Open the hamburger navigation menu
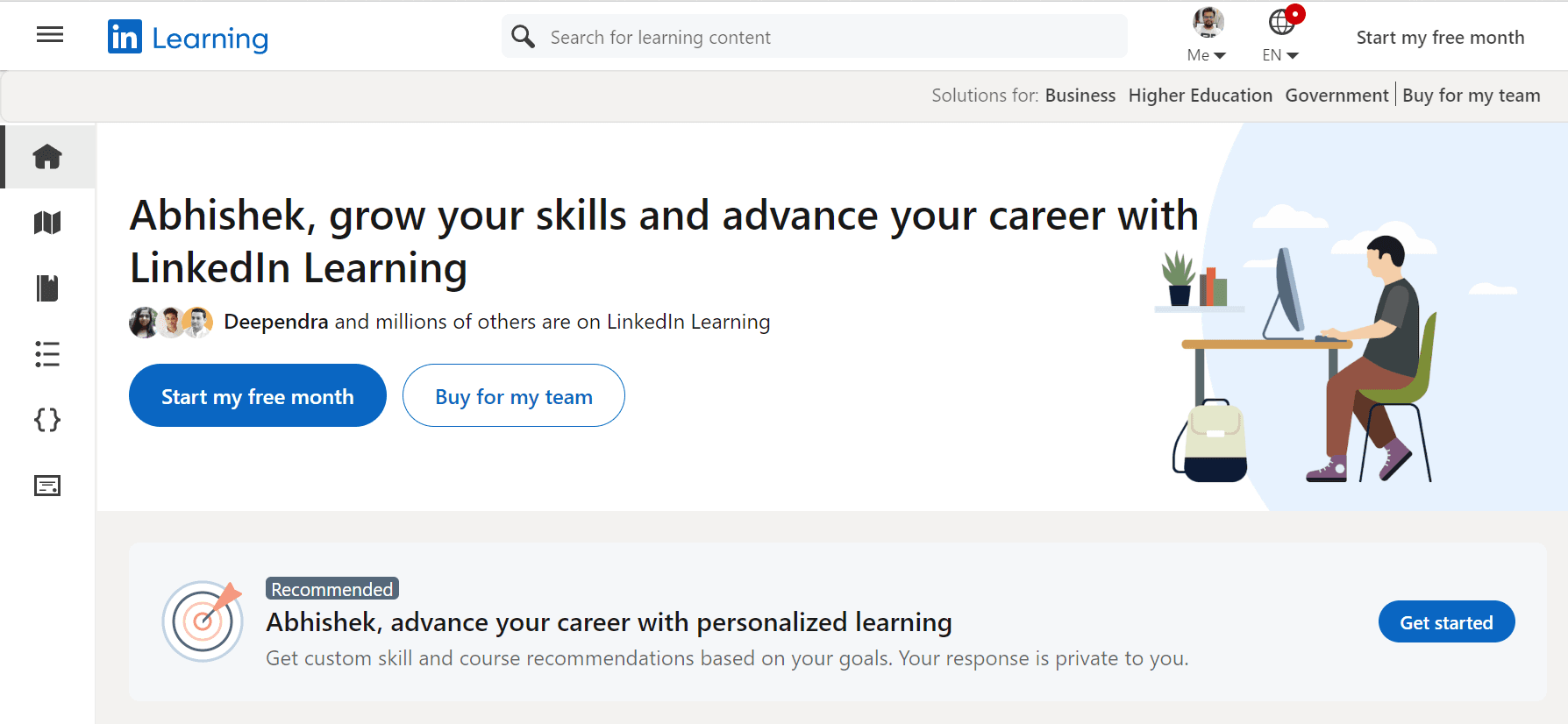Viewport: 1568px width, 724px height. coord(50,35)
